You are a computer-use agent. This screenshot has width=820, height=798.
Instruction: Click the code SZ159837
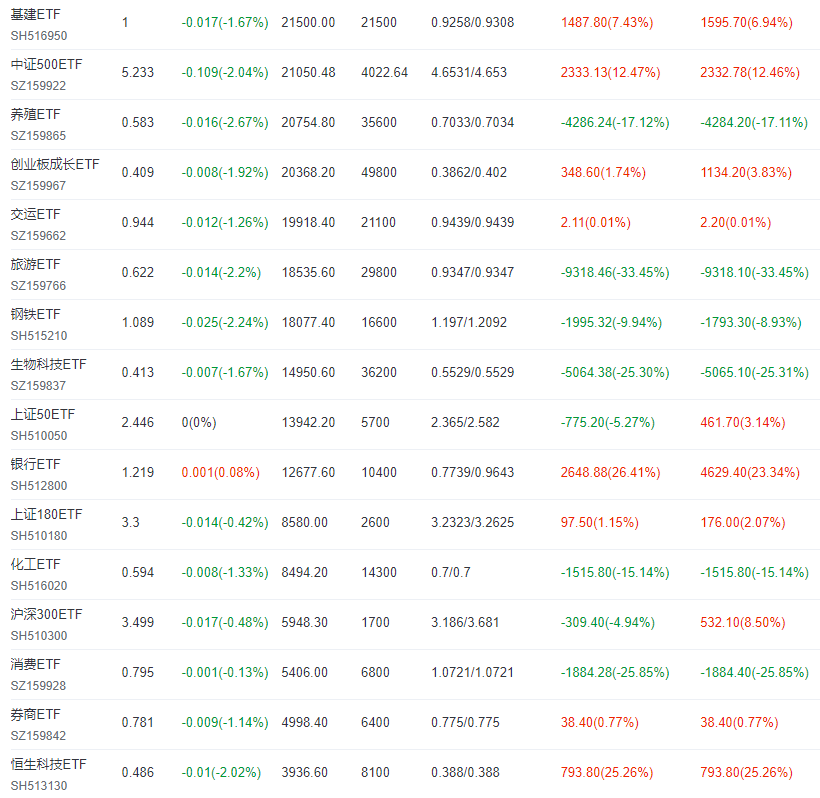coord(39,385)
